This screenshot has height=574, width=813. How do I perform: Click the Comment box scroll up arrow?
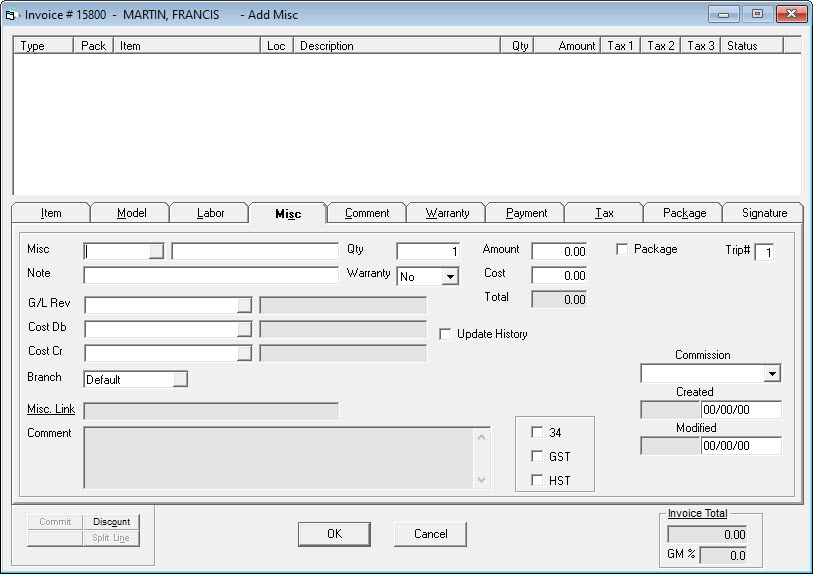click(482, 437)
